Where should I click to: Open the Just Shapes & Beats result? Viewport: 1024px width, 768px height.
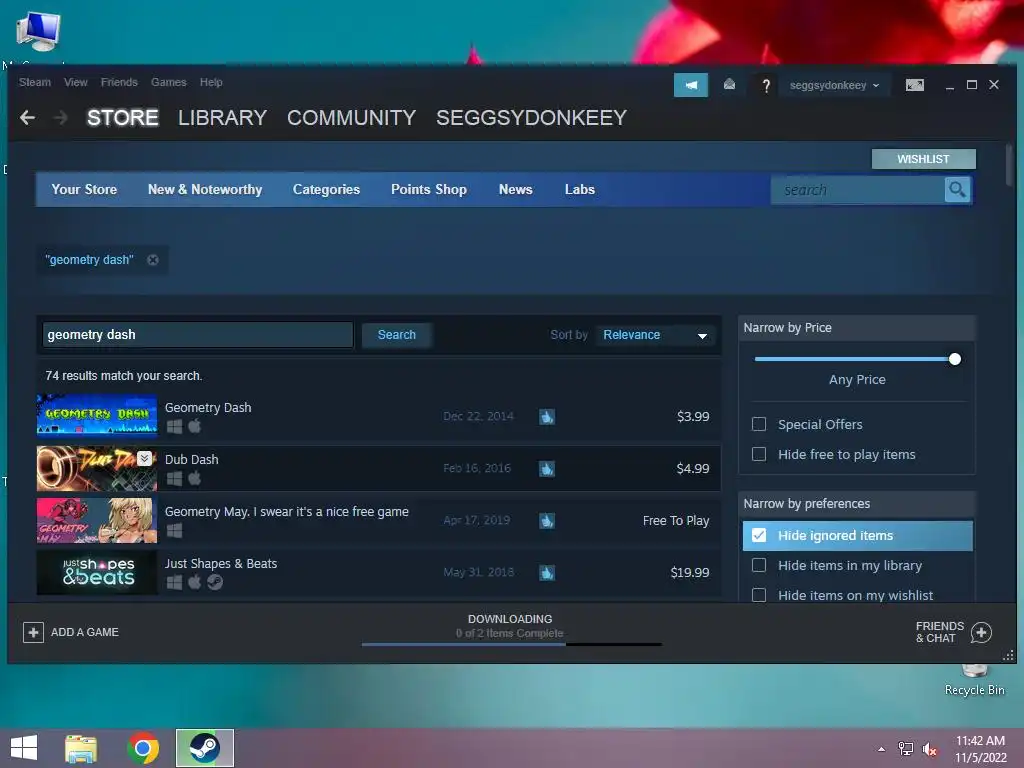coord(379,573)
